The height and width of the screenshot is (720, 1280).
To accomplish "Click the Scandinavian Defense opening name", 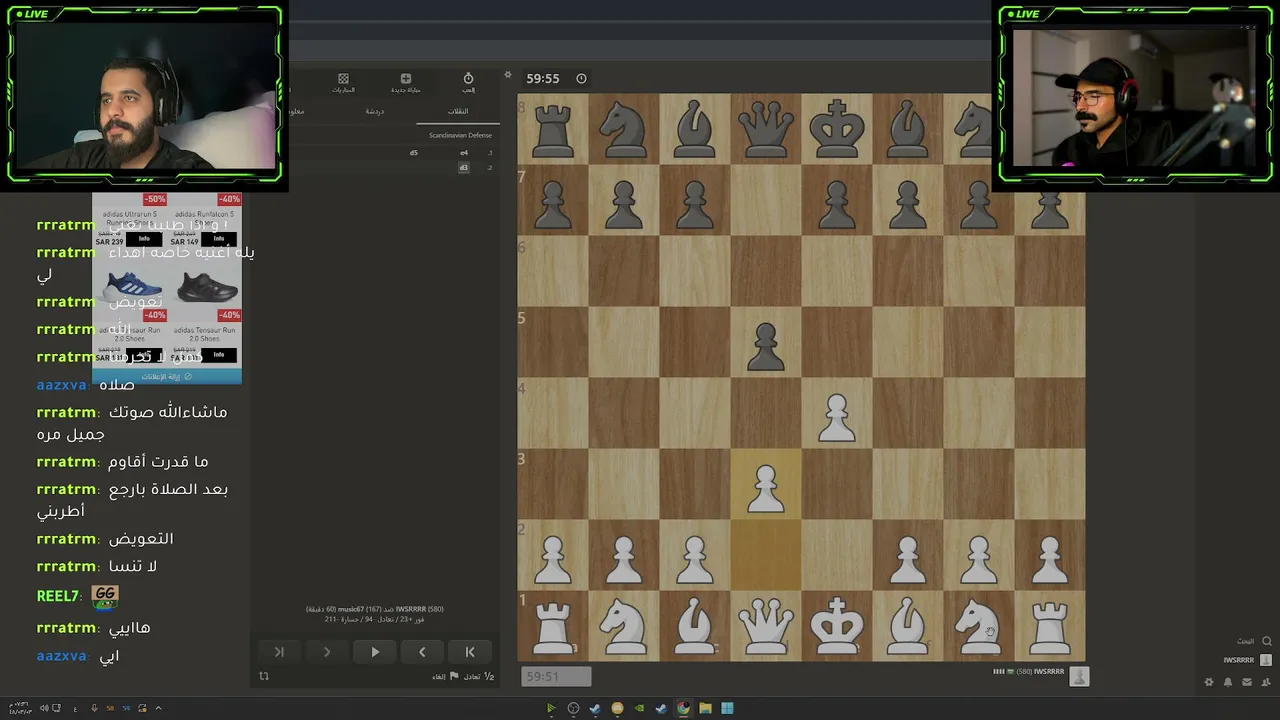I will (x=460, y=135).
